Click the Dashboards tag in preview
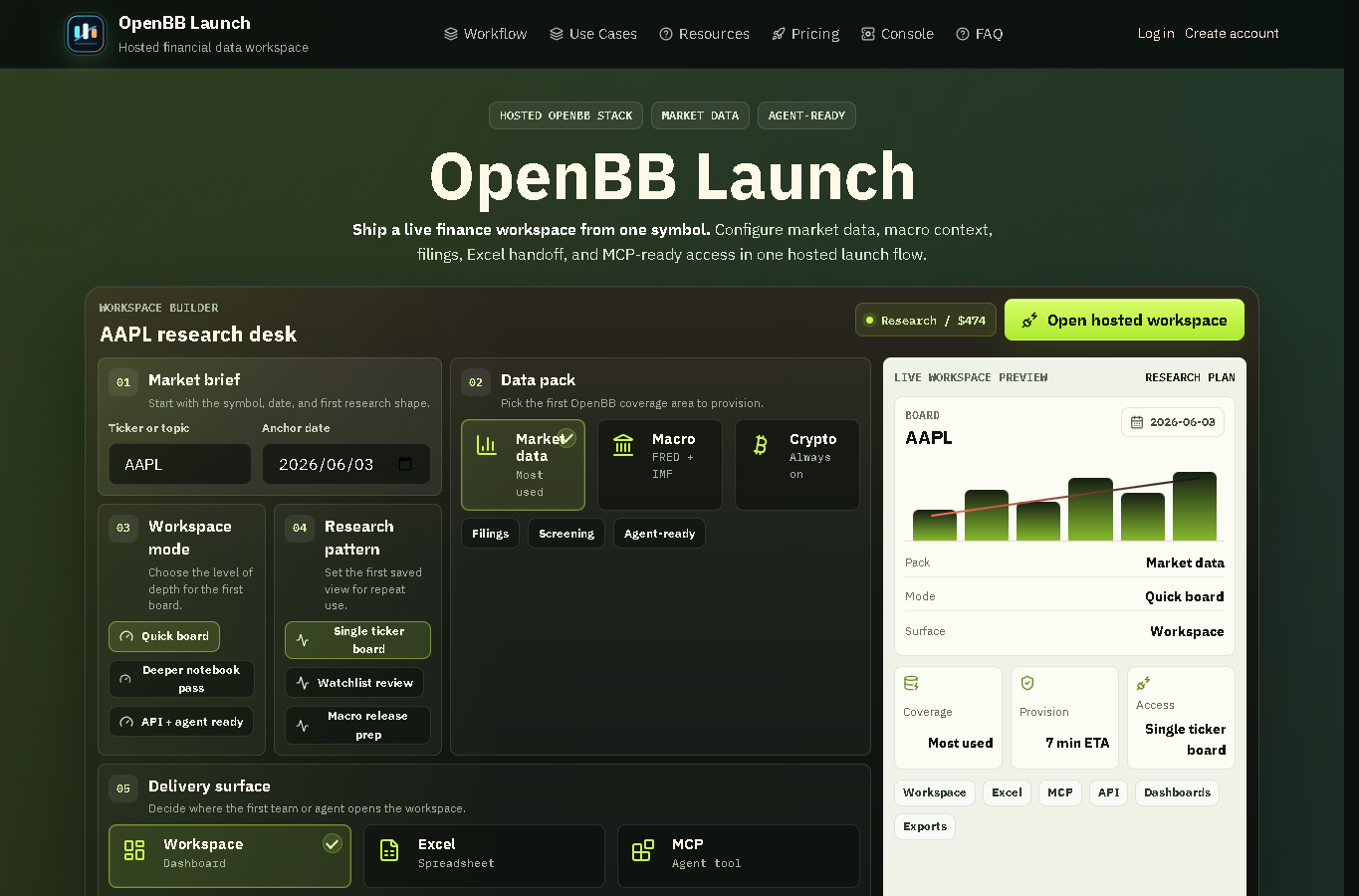The height and width of the screenshot is (896, 1359). pos(1177,792)
